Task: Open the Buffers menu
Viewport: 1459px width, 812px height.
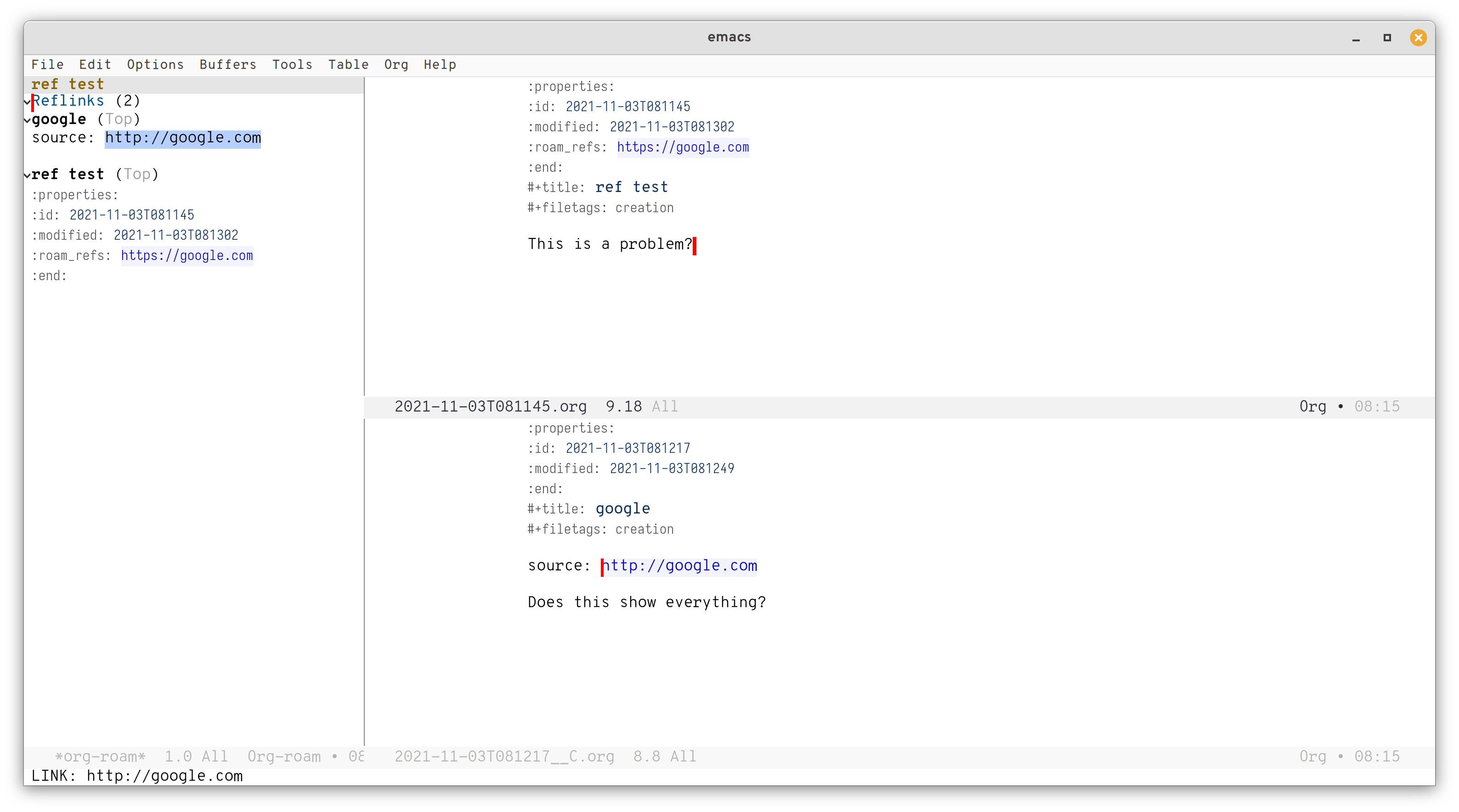Action: (228, 65)
